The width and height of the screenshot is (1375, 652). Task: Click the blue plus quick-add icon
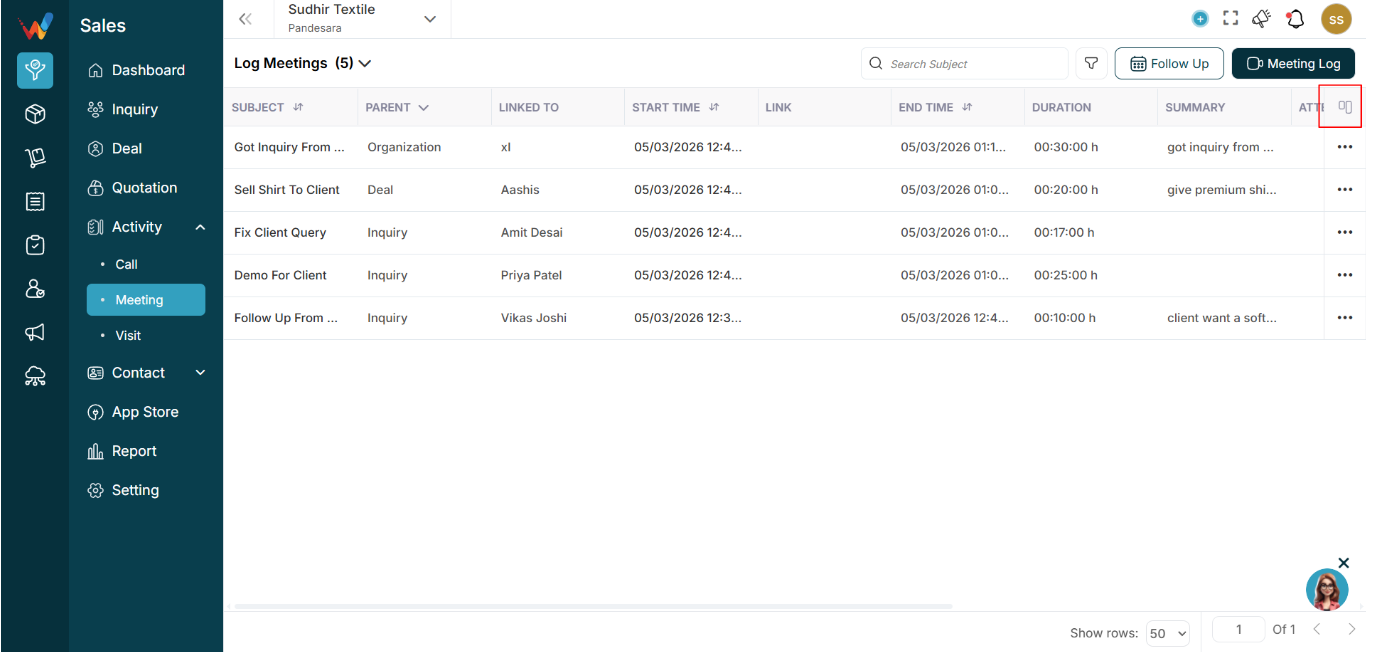pyautogui.click(x=1200, y=18)
